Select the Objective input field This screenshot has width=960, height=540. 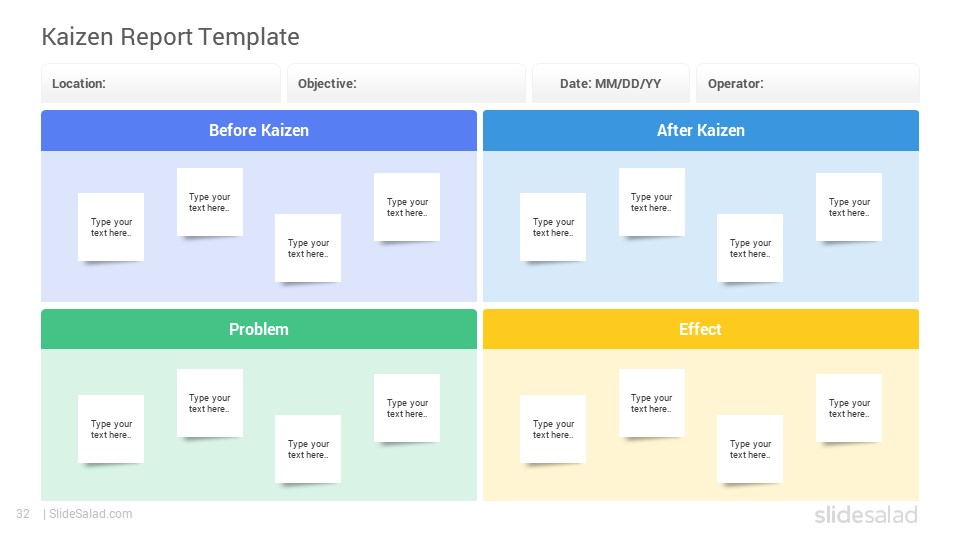[x=406, y=83]
